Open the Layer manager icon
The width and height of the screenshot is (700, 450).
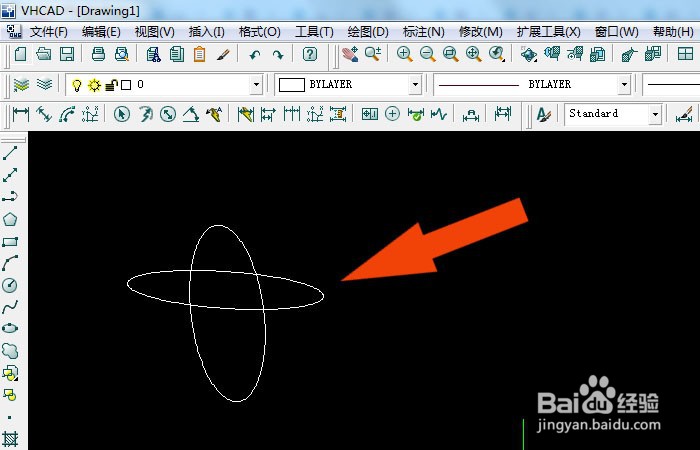[x=21, y=84]
